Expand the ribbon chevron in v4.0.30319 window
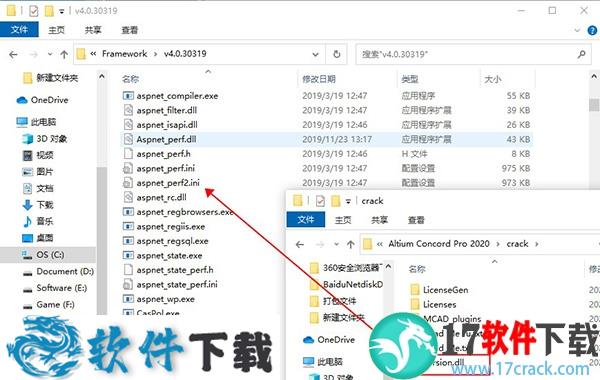Viewport: 600px width, 380px height. (x=577, y=30)
